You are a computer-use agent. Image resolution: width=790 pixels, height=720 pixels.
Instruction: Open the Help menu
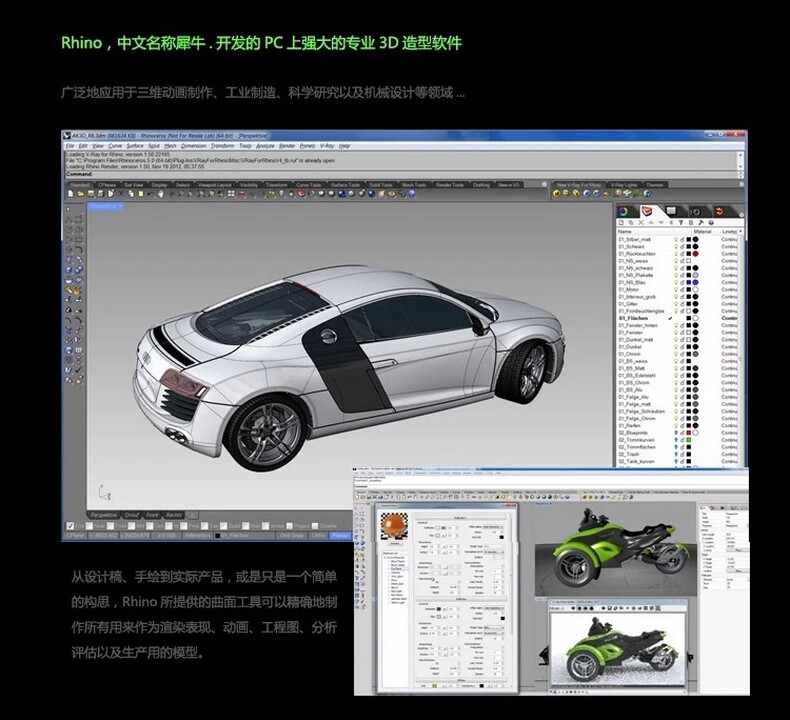coord(344,146)
